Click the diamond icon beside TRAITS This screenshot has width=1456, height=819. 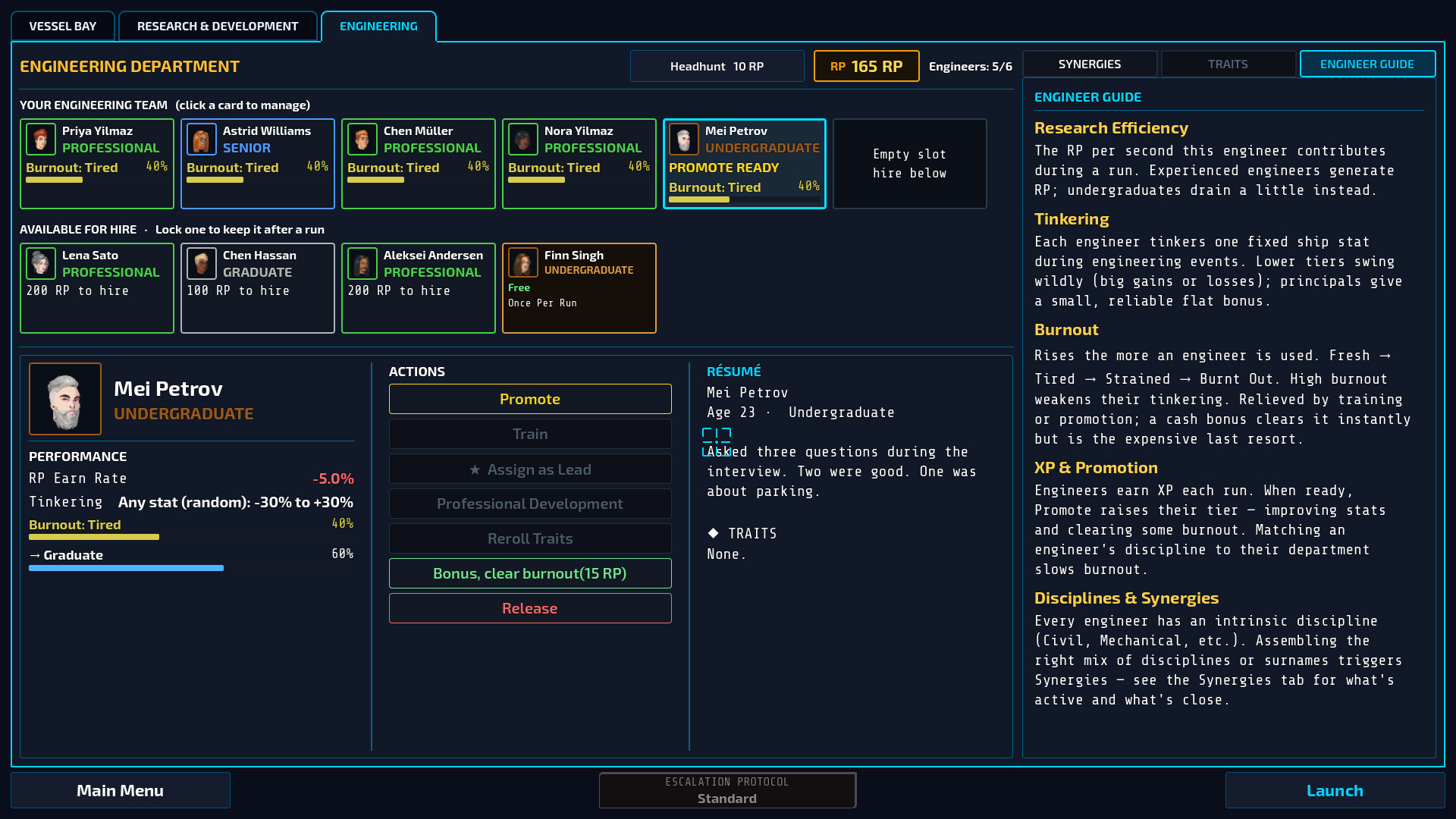(713, 533)
